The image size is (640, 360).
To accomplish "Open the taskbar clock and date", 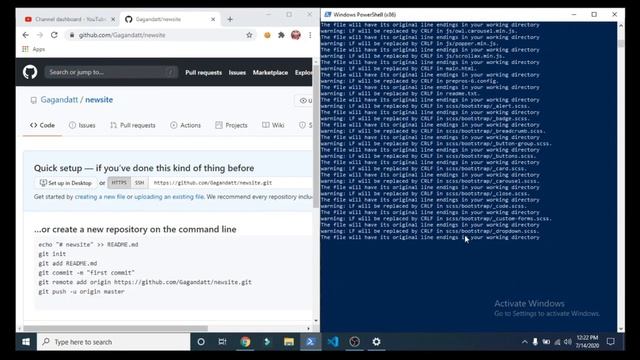I will [x=587, y=342].
